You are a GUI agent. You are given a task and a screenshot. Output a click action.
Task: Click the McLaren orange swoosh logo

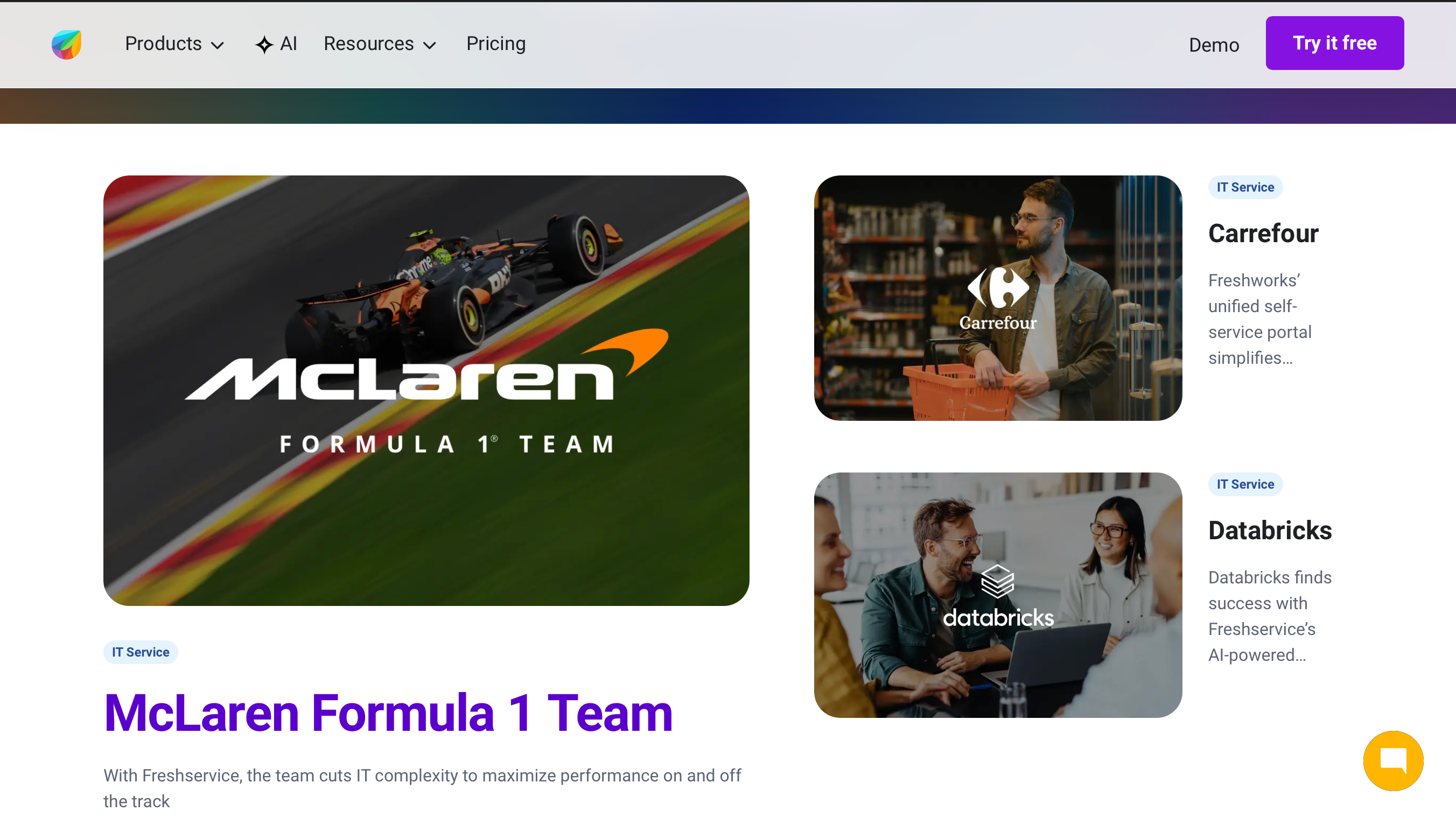tap(625, 351)
